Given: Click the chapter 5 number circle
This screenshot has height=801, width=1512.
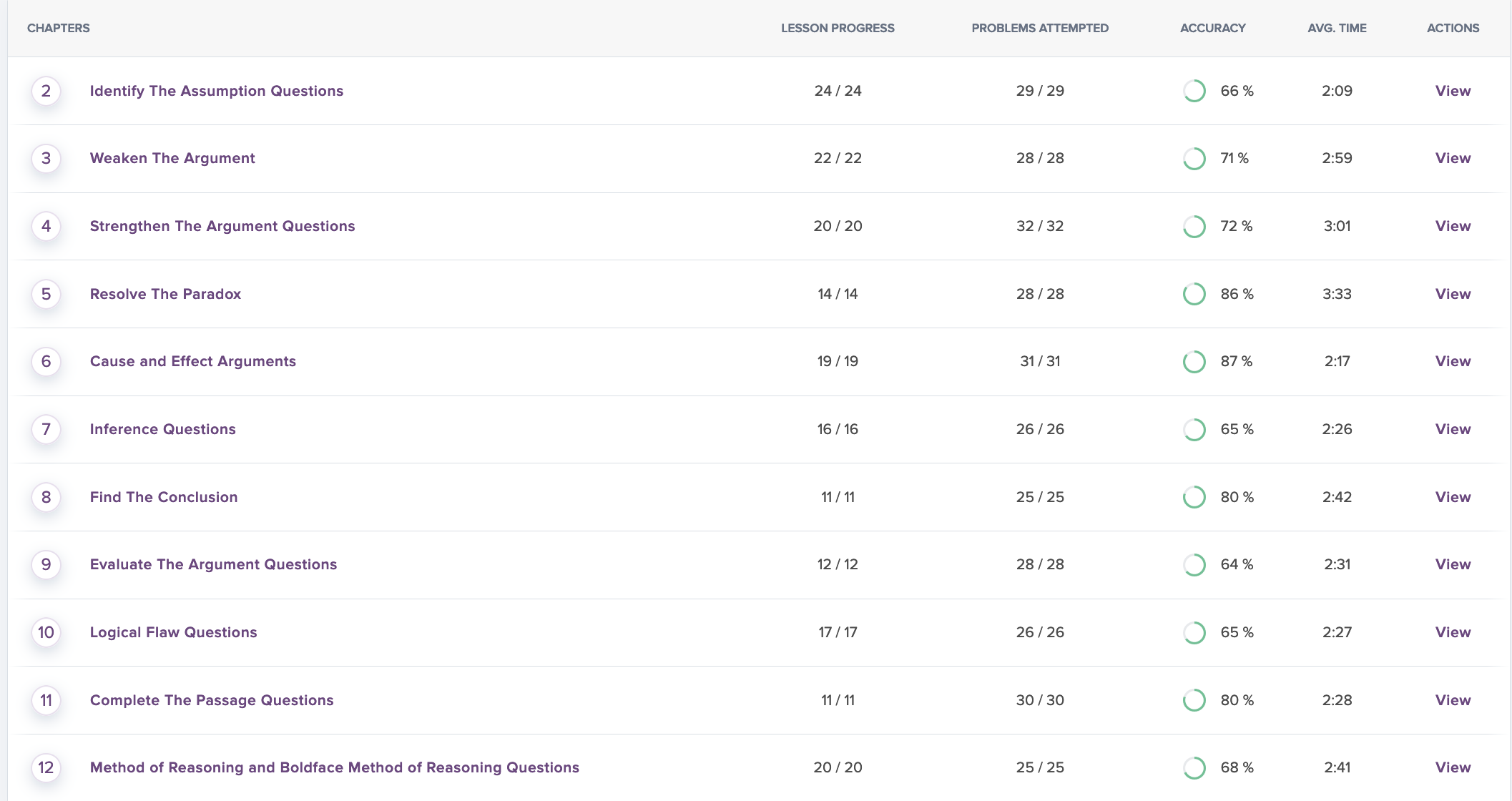Looking at the screenshot, I should click(x=46, y=294).
